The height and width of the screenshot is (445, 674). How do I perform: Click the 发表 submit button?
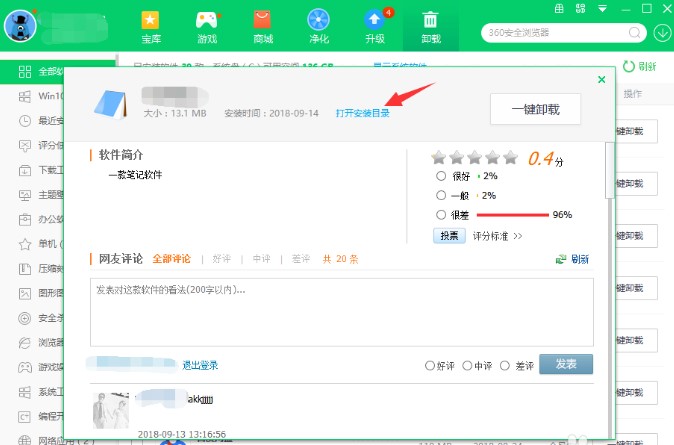(566, 364)
